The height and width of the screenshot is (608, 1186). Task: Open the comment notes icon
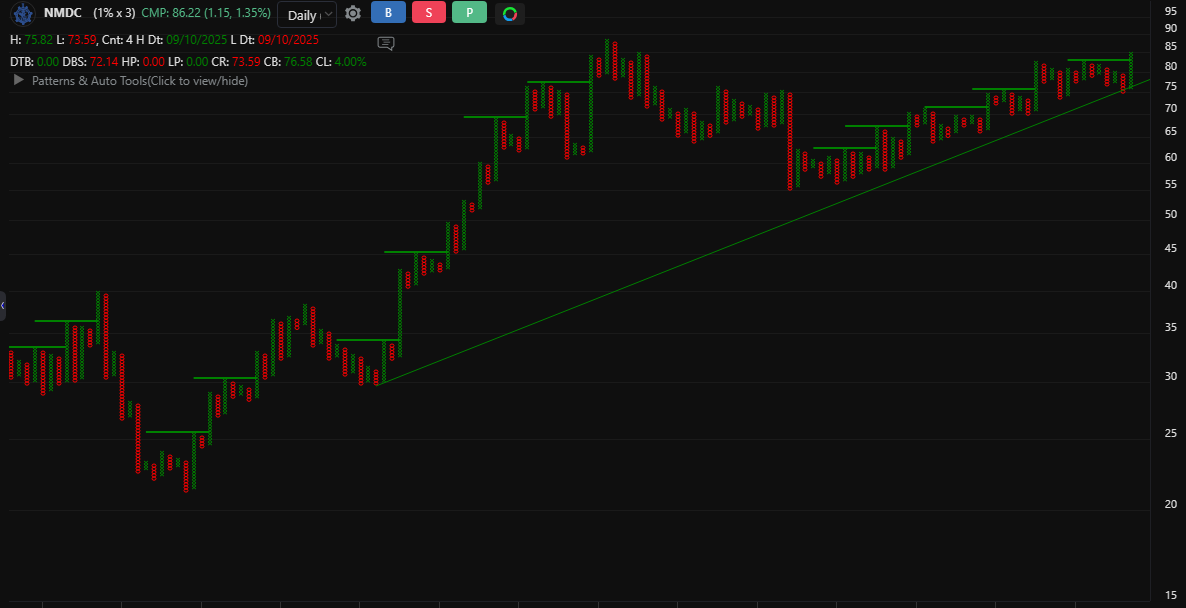click(x=386, y=43)
